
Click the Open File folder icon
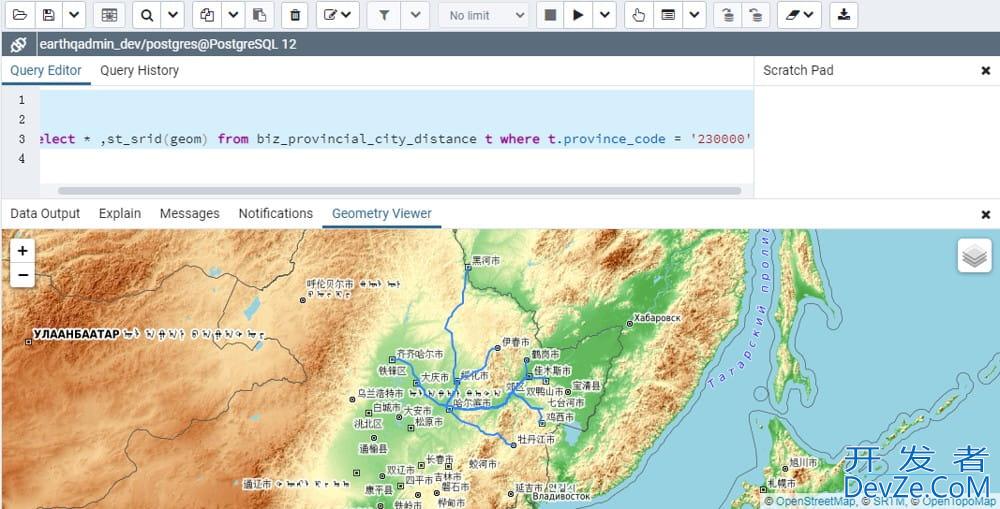click(19, 15)
